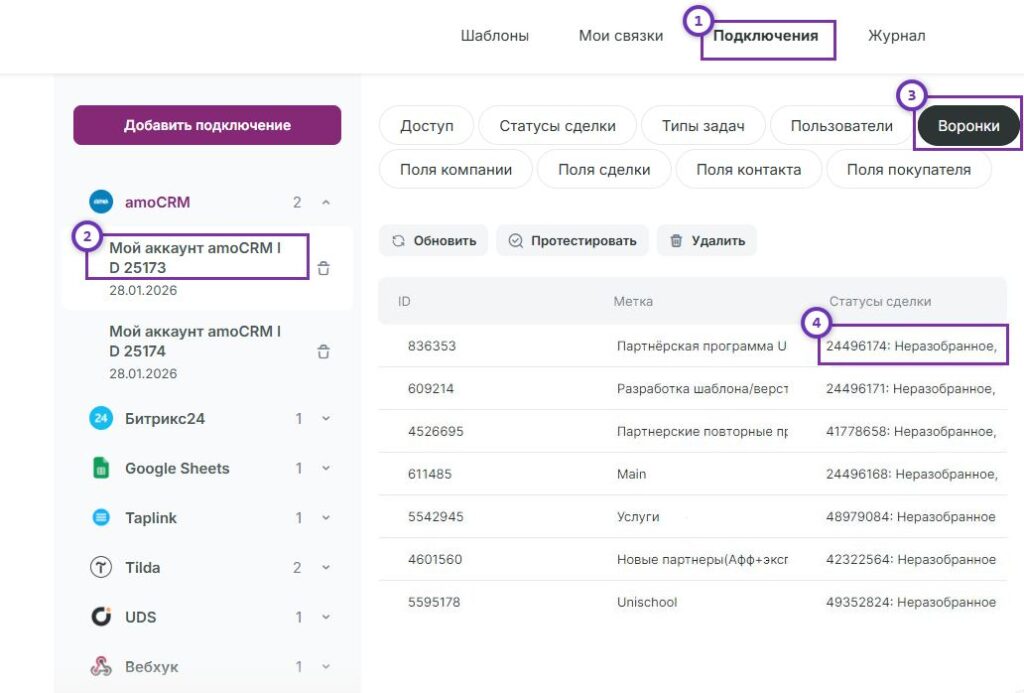Viewport: 1024px width, 693px height.
Task: Select the Статусы сделки pill tab
Action: click(557, 125)
